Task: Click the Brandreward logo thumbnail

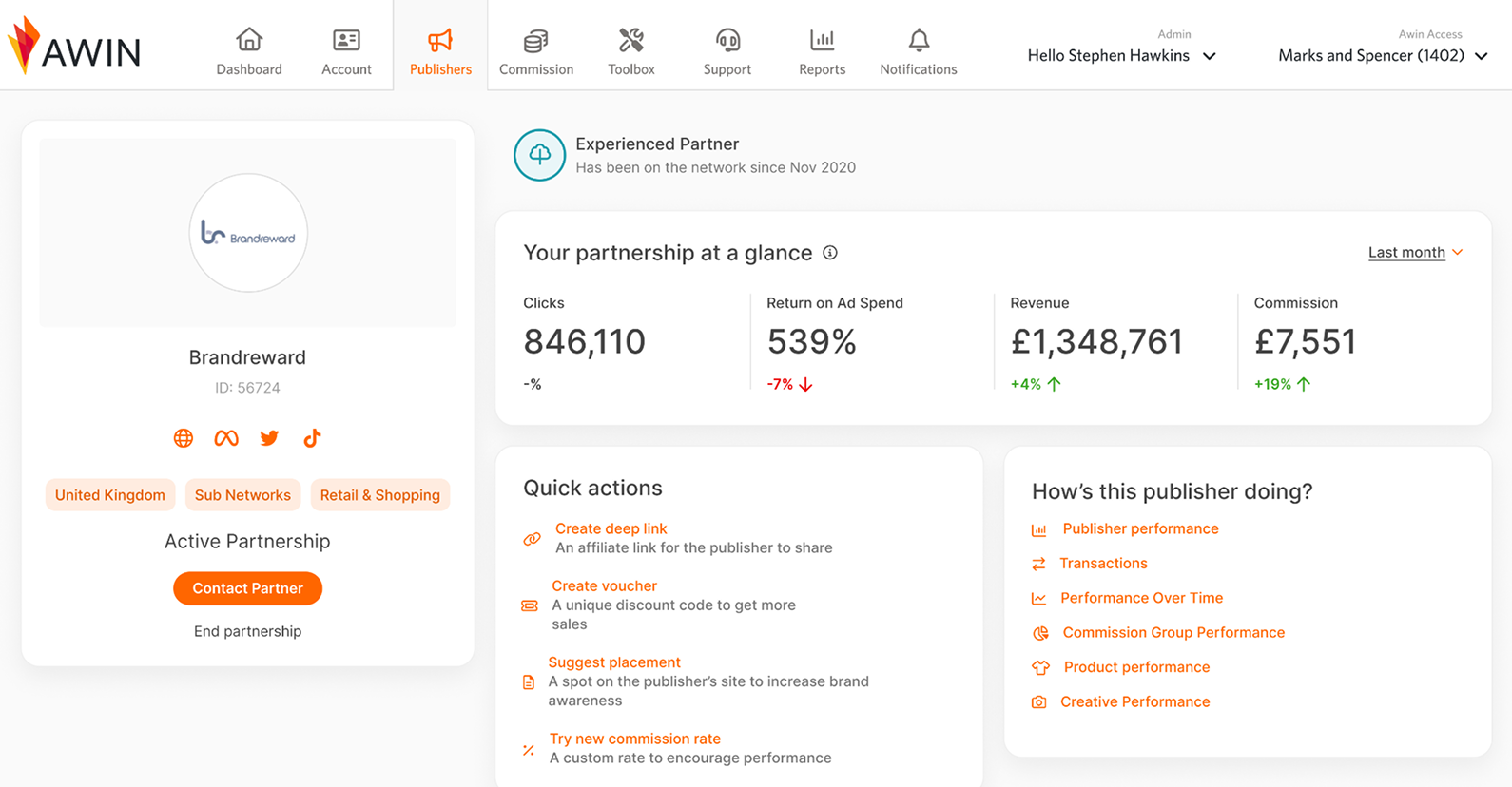Action: click(248, 233)
